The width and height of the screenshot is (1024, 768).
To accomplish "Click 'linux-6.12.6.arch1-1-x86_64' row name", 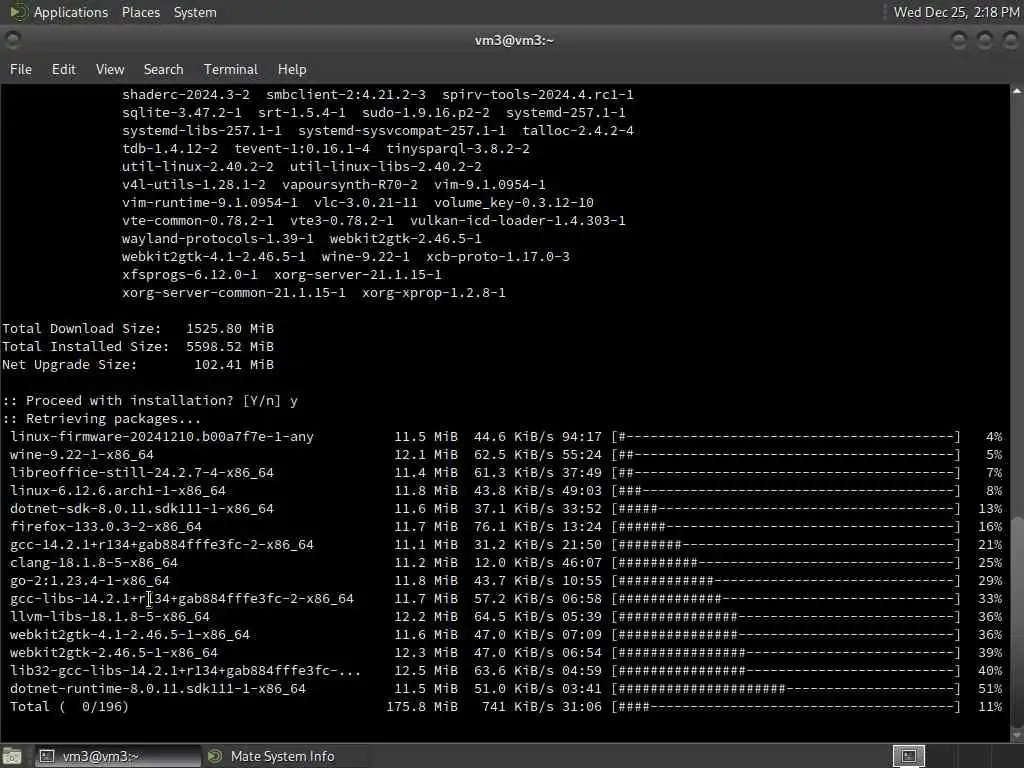I will pyautogui.click(x=118, y=490).
